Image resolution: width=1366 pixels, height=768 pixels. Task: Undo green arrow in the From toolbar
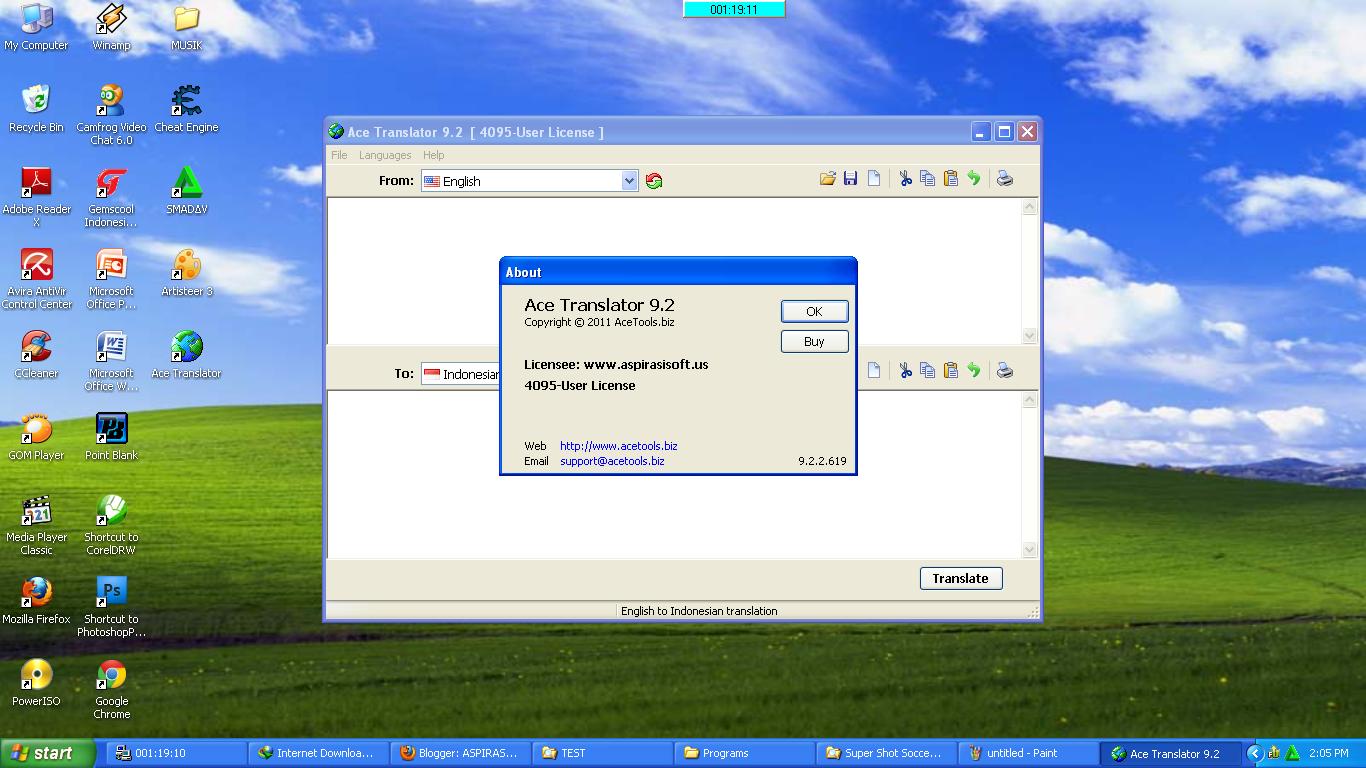coord(974,179)
